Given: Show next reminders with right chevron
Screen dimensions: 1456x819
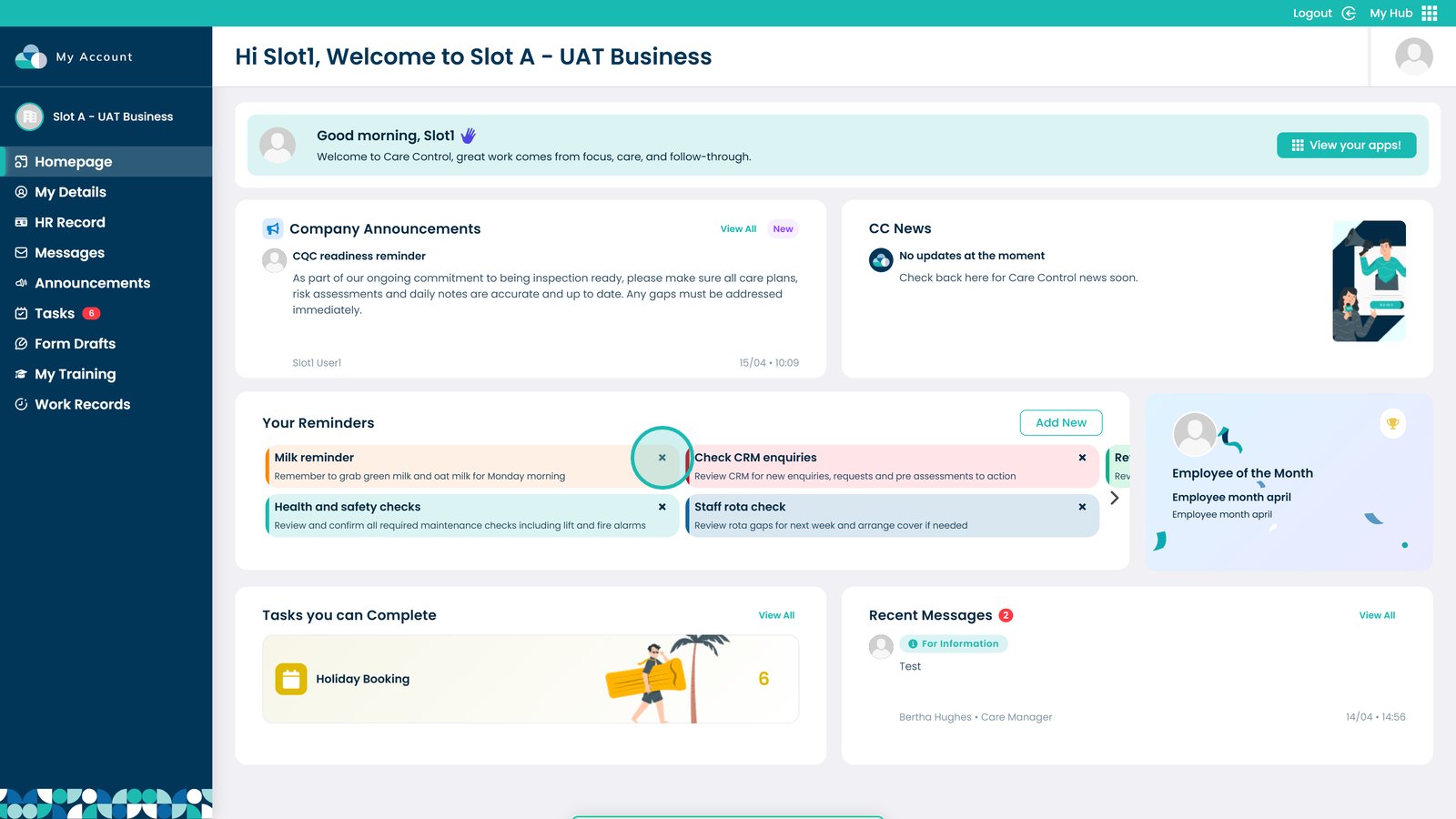Looking at the screenshot, I should pyautogui.click(x=1114, y=498).
